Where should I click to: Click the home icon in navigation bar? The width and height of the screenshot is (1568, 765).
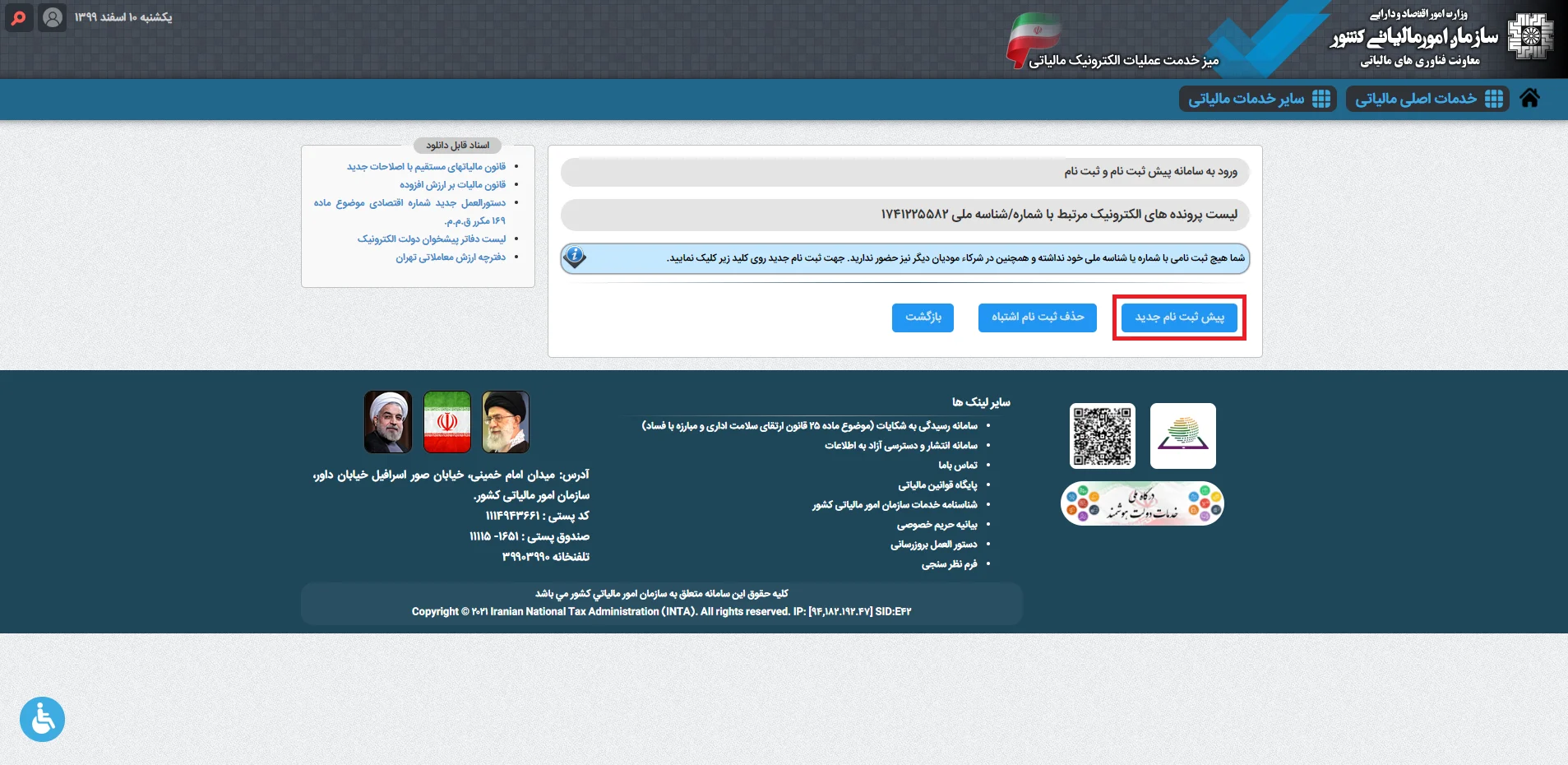click(x=1529, y=99)
